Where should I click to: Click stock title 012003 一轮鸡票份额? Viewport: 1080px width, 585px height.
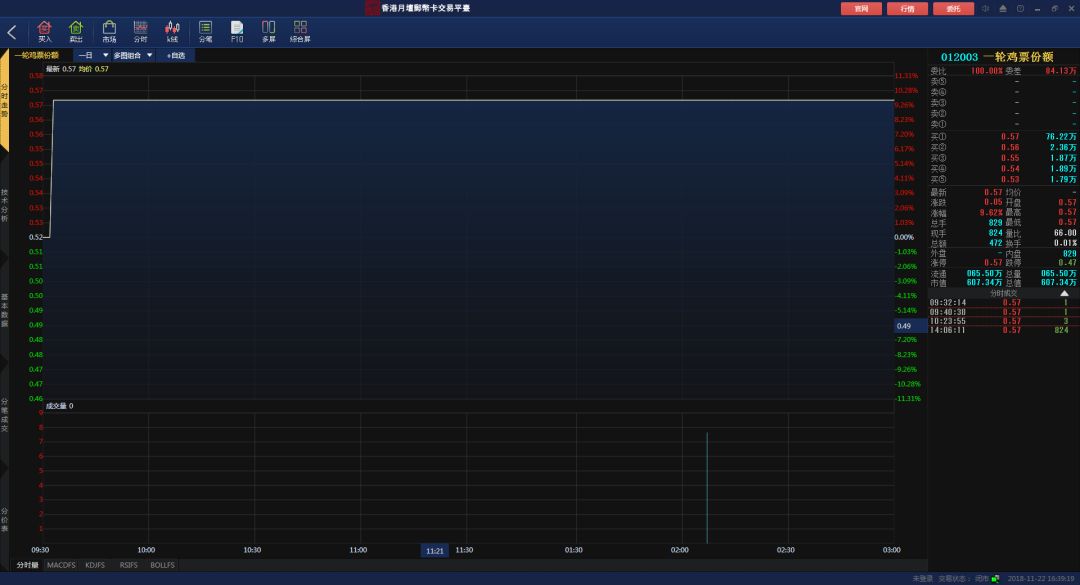click(997, 57)
